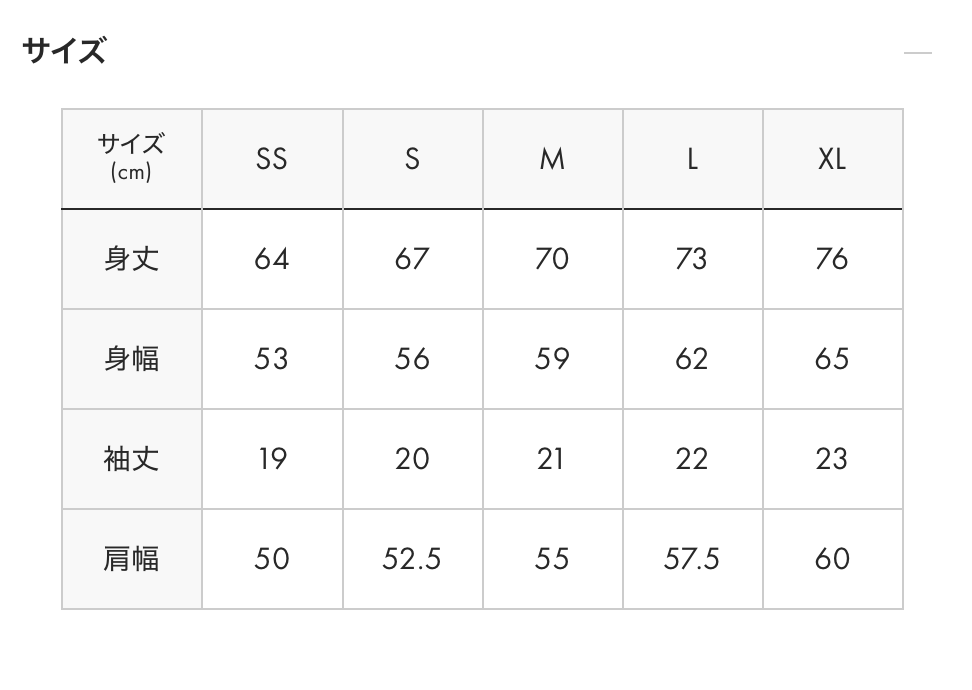Click the 袖丈 value 19 cell
The height and width of the screenshot is (690, 972).
pyautogui.click(x=272, y=459)
